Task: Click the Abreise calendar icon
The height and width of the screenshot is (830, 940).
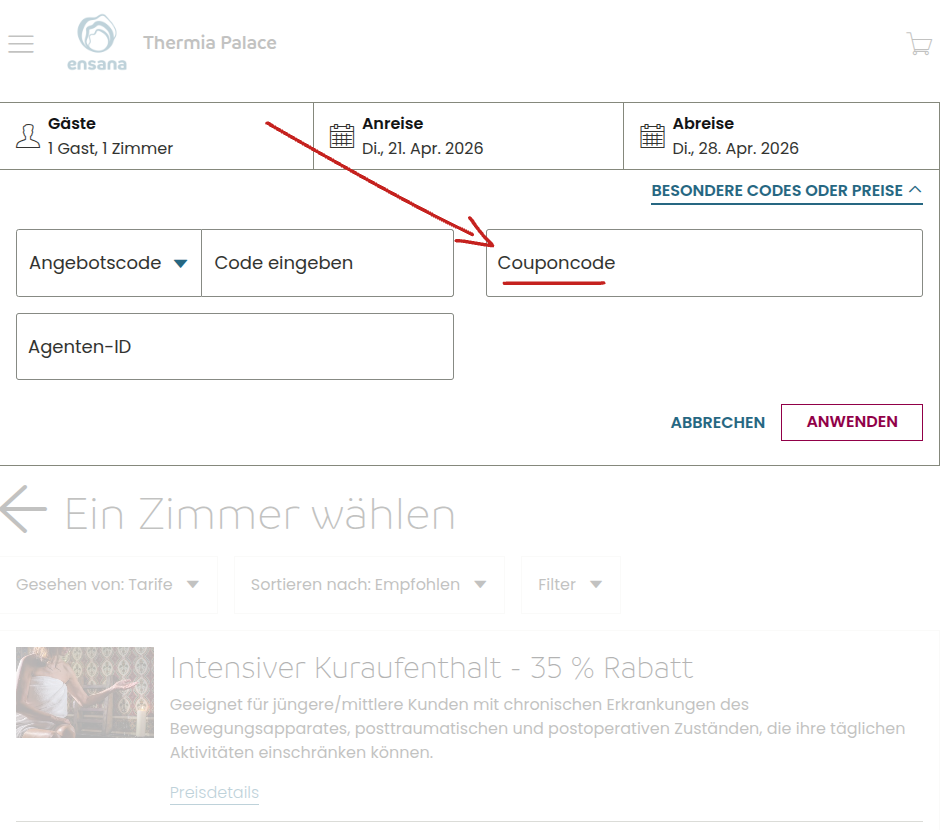Action: pyautogui.click(x=652, y=136)
